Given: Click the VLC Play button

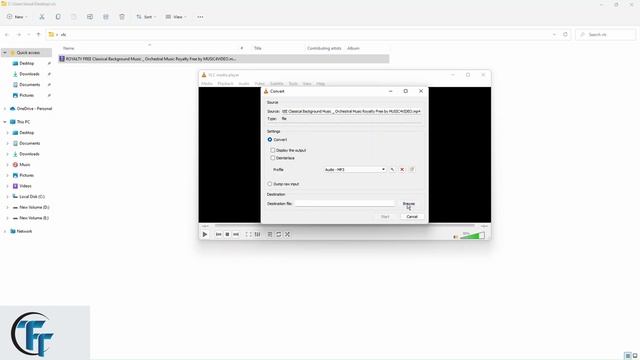Looking at the screenshot, I should 205,234.
